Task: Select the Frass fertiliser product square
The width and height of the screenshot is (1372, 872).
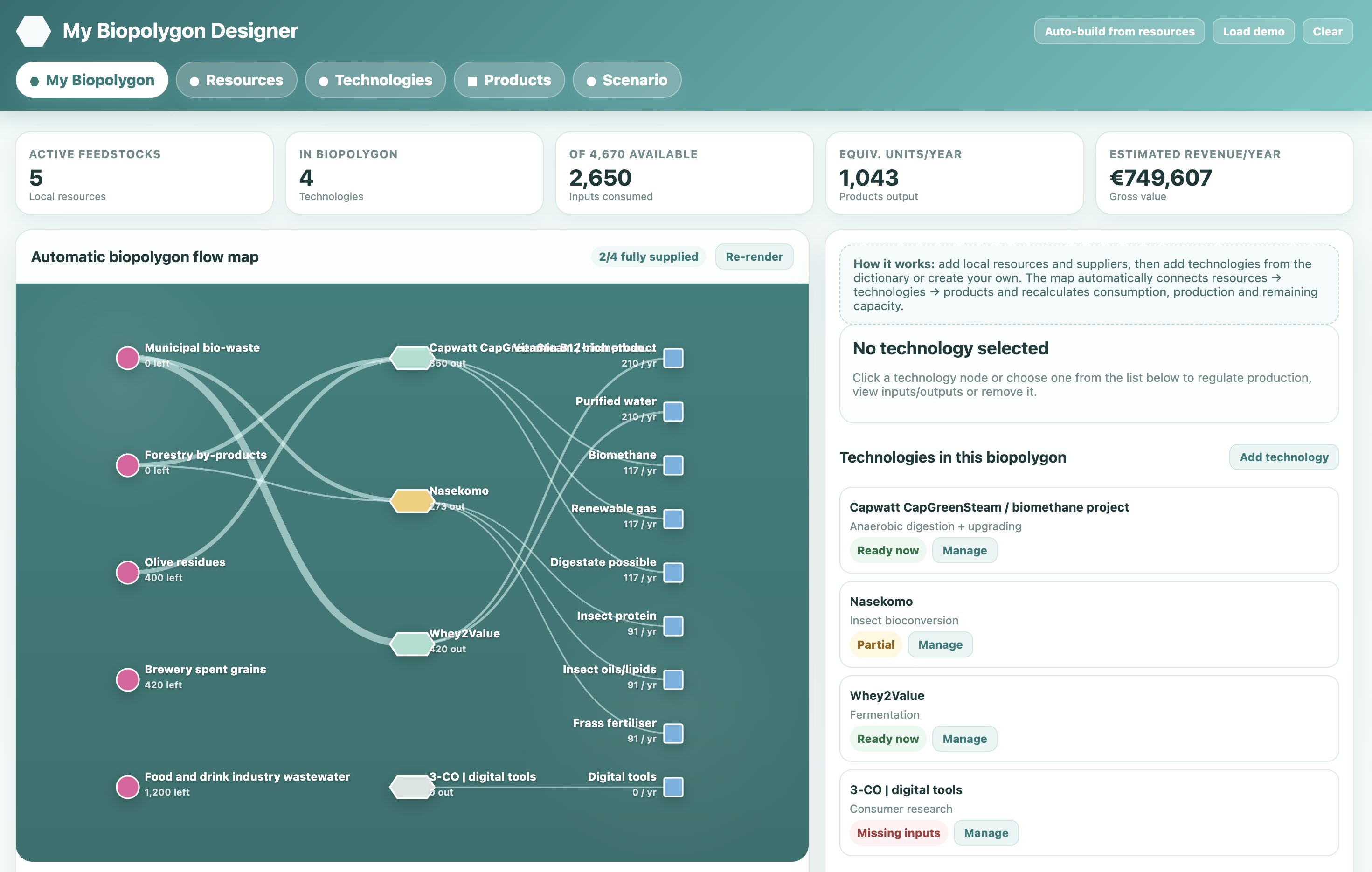Action: (673, 733)
